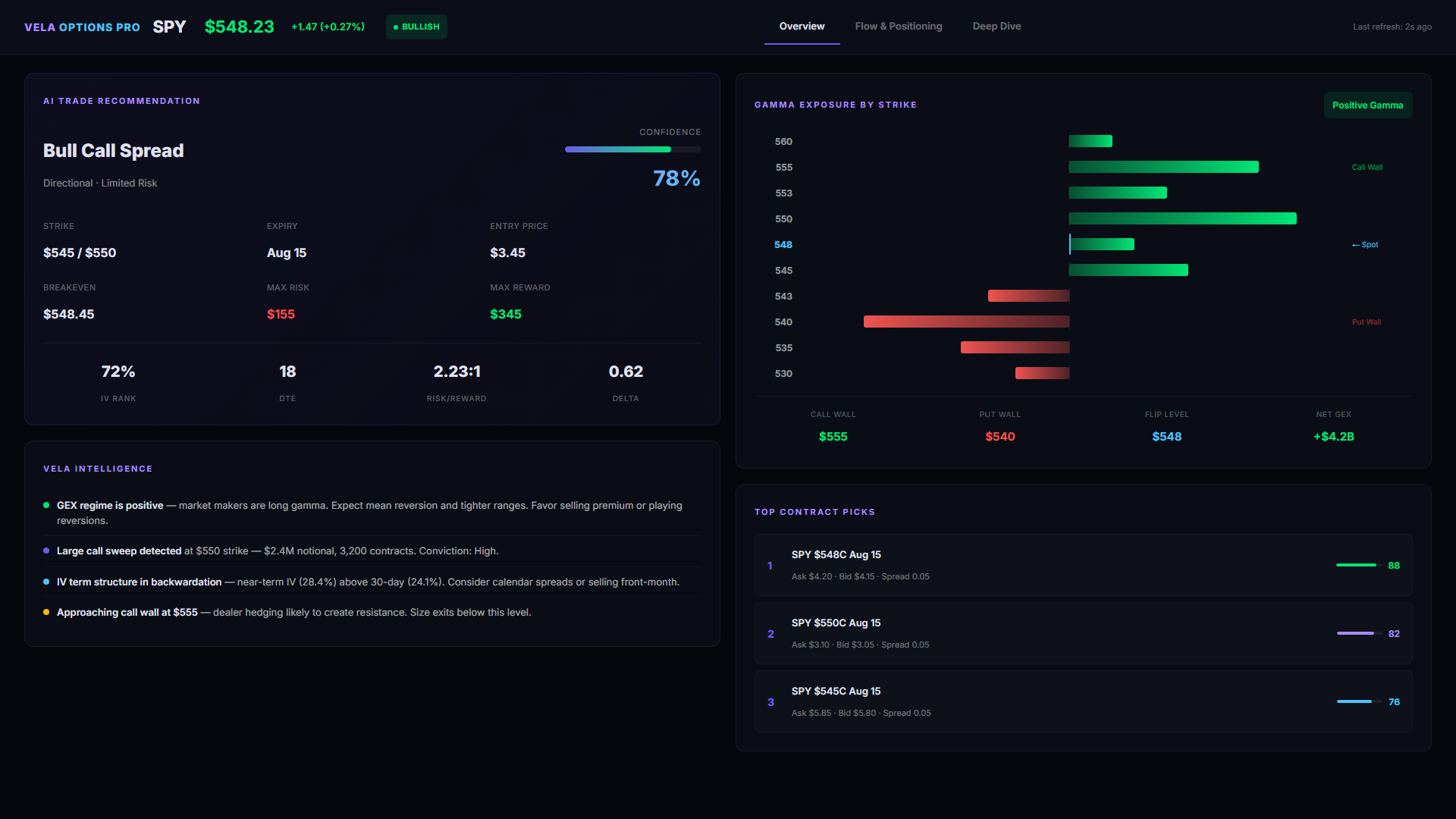The width and height of the screenshot is (1456, 819).
Task: Click the $548 flip level value
Action: (x=1167, y=437)
